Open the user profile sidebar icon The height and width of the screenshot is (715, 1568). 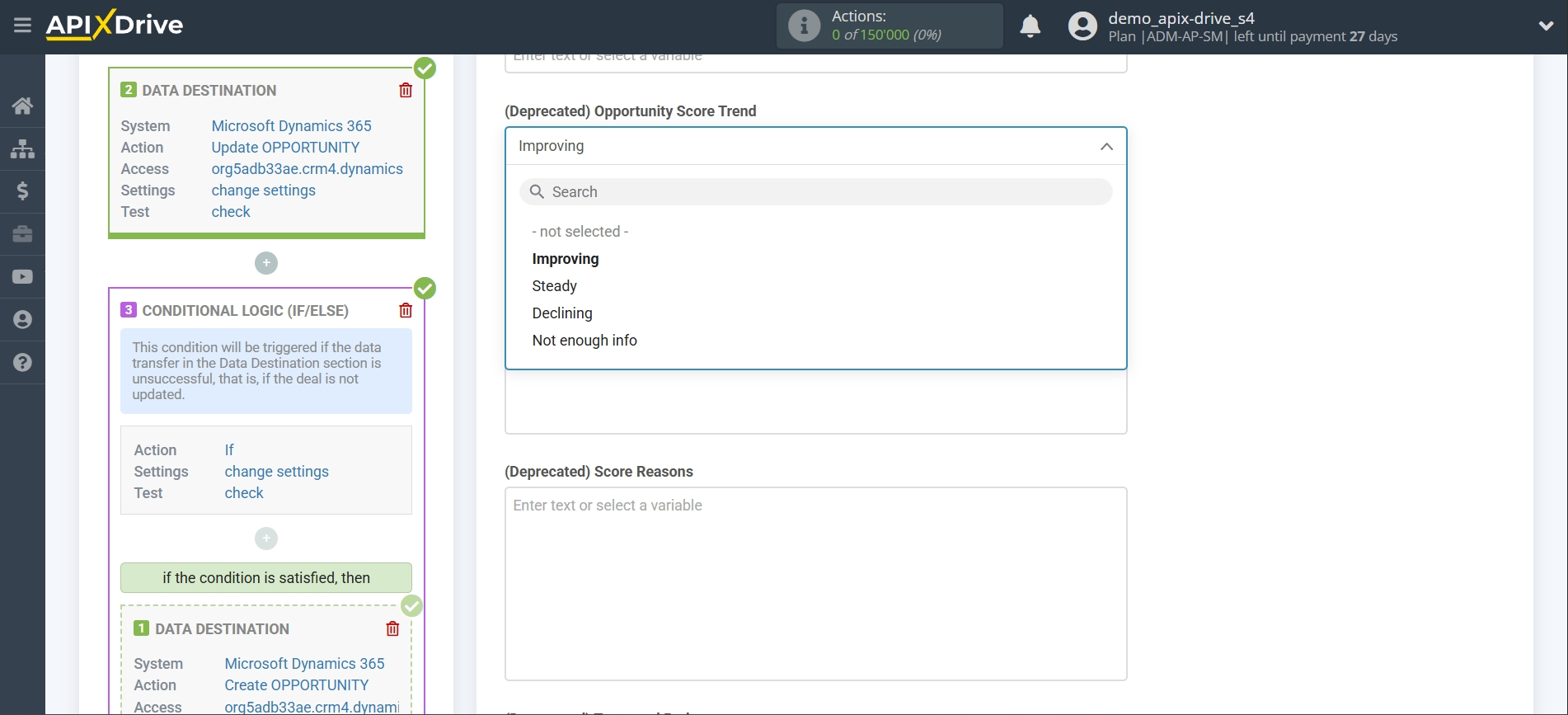pos(22,320)
